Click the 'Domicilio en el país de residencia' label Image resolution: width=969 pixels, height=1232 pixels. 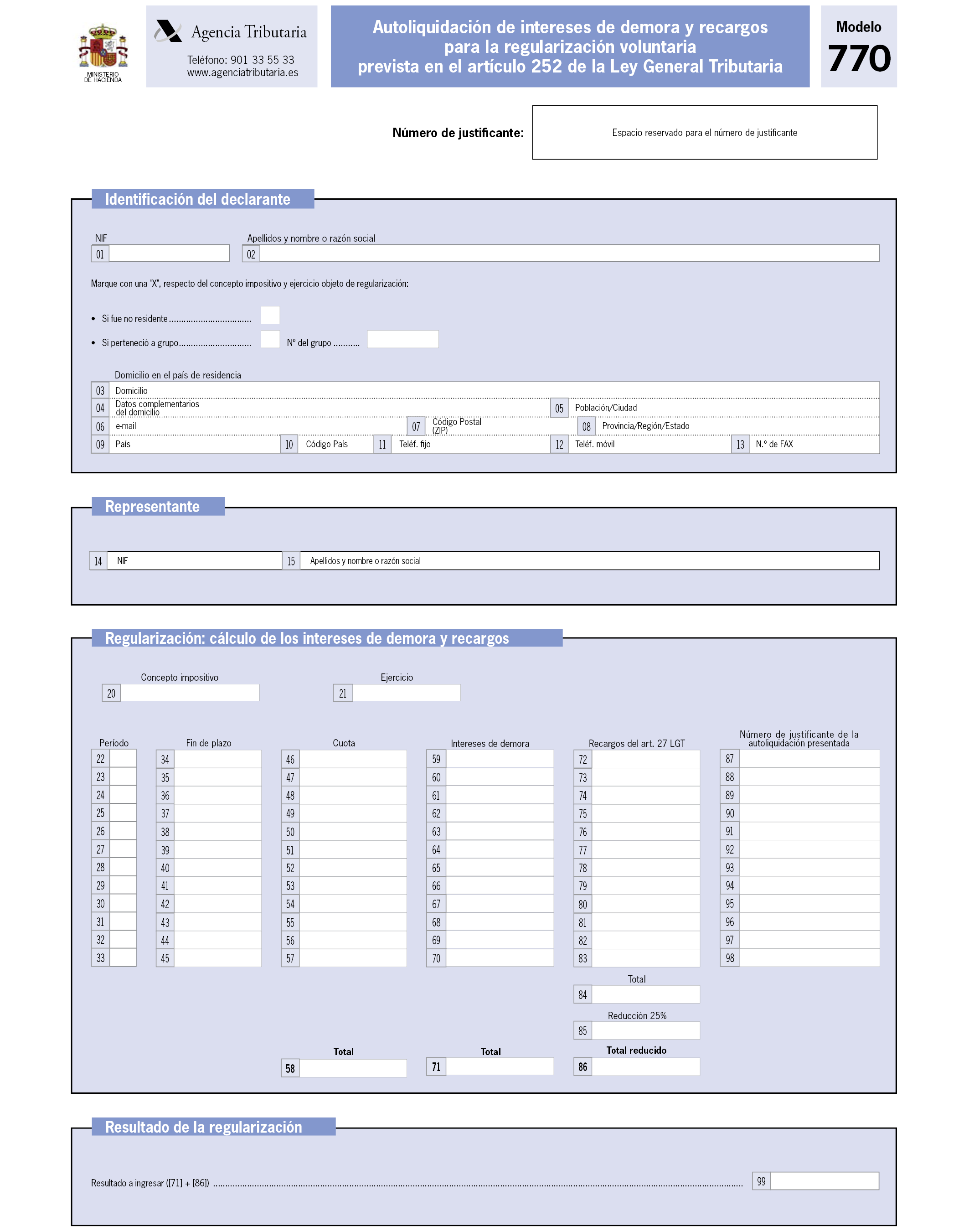point(178,375)
